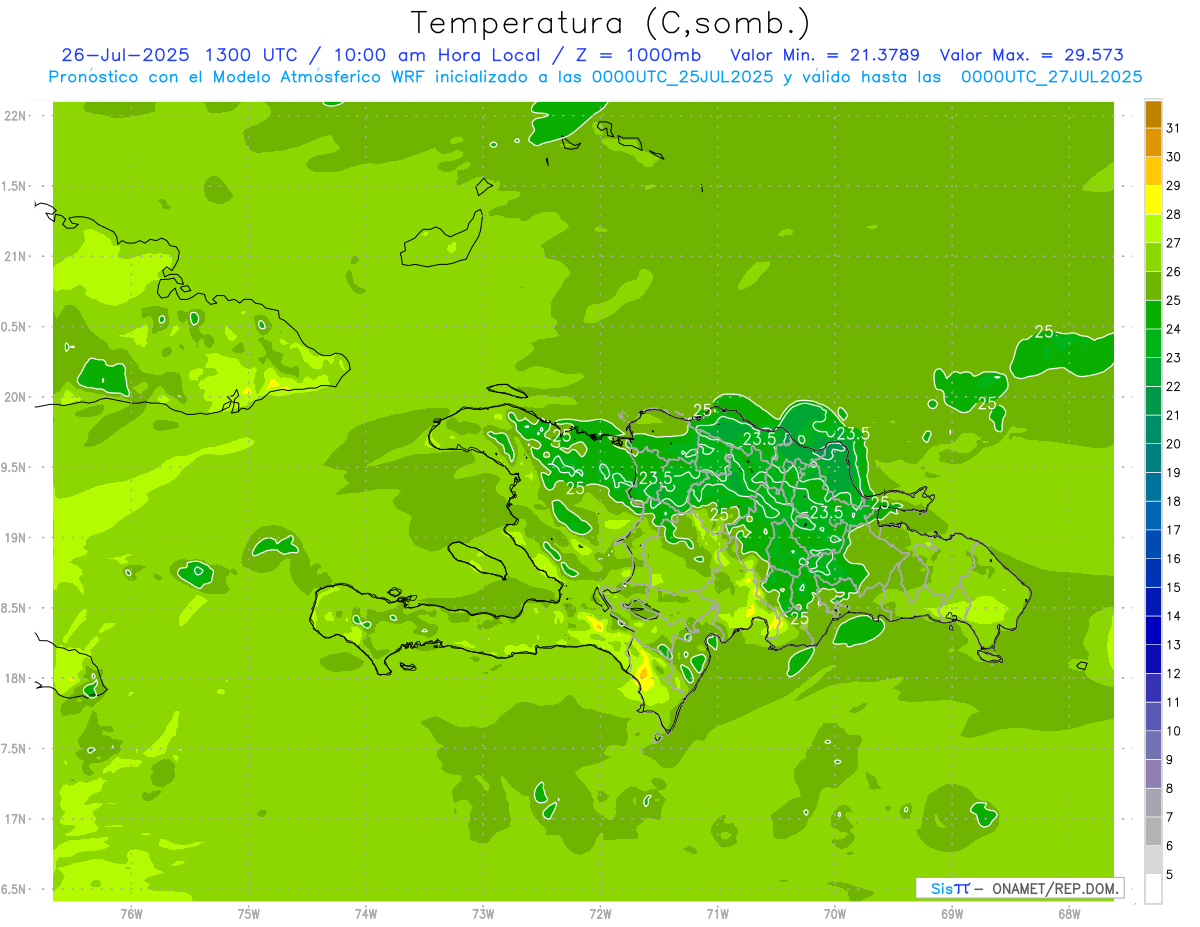1200x927 pixels.
Task: Click the colorbar label '6'
Action: [1169, 846]
